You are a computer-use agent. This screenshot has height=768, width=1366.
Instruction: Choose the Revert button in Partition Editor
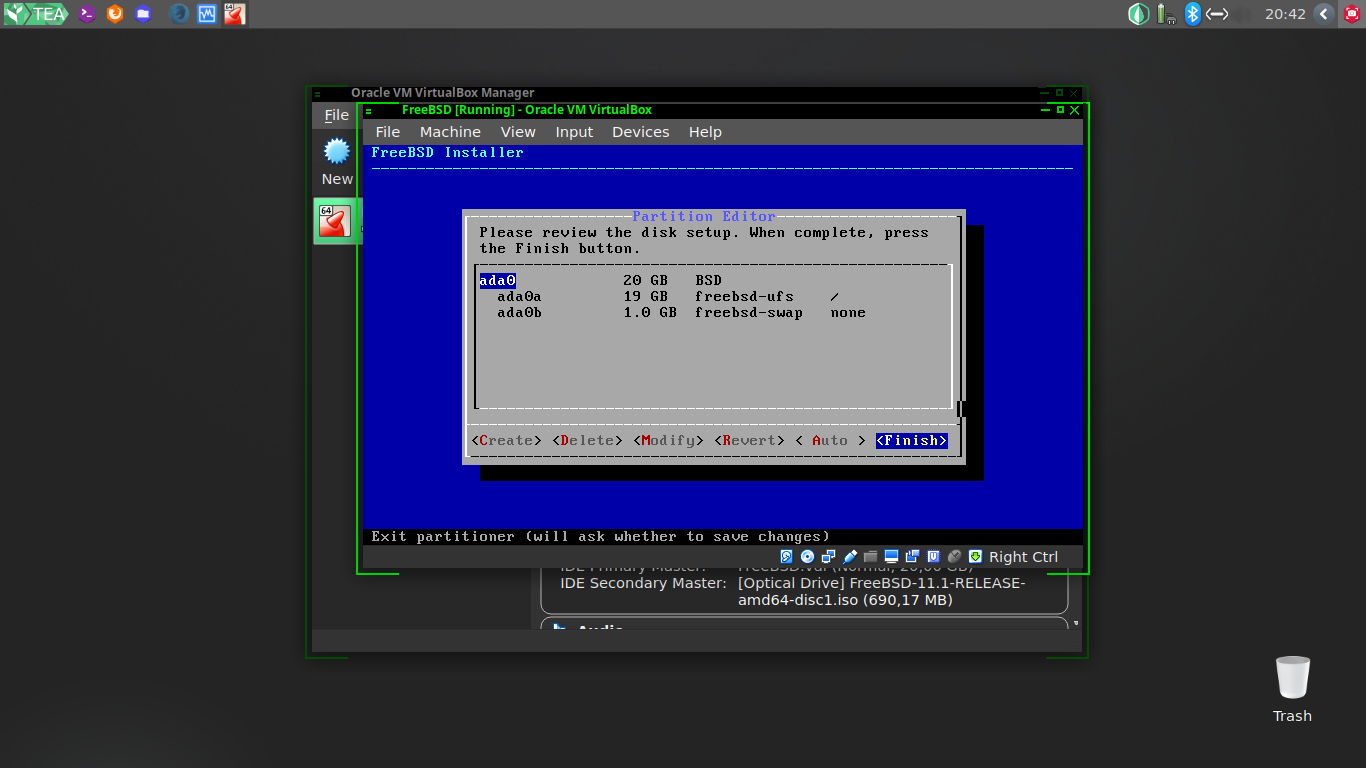(x=750, y=441)
